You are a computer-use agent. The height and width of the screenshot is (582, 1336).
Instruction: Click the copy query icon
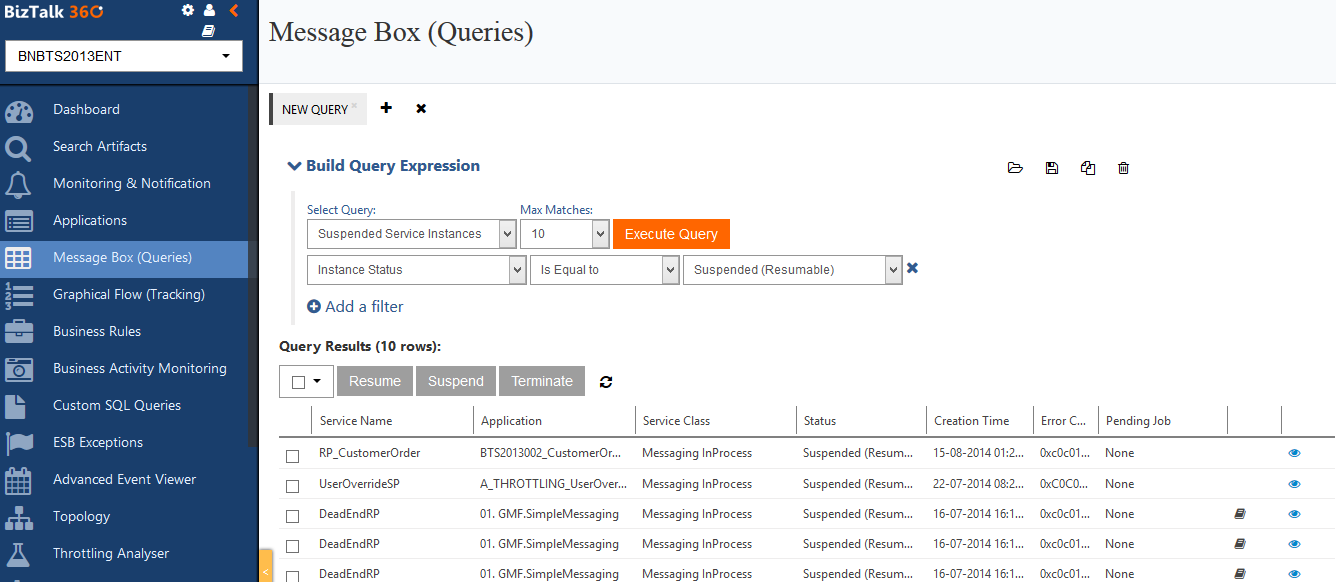(1088, 168)
